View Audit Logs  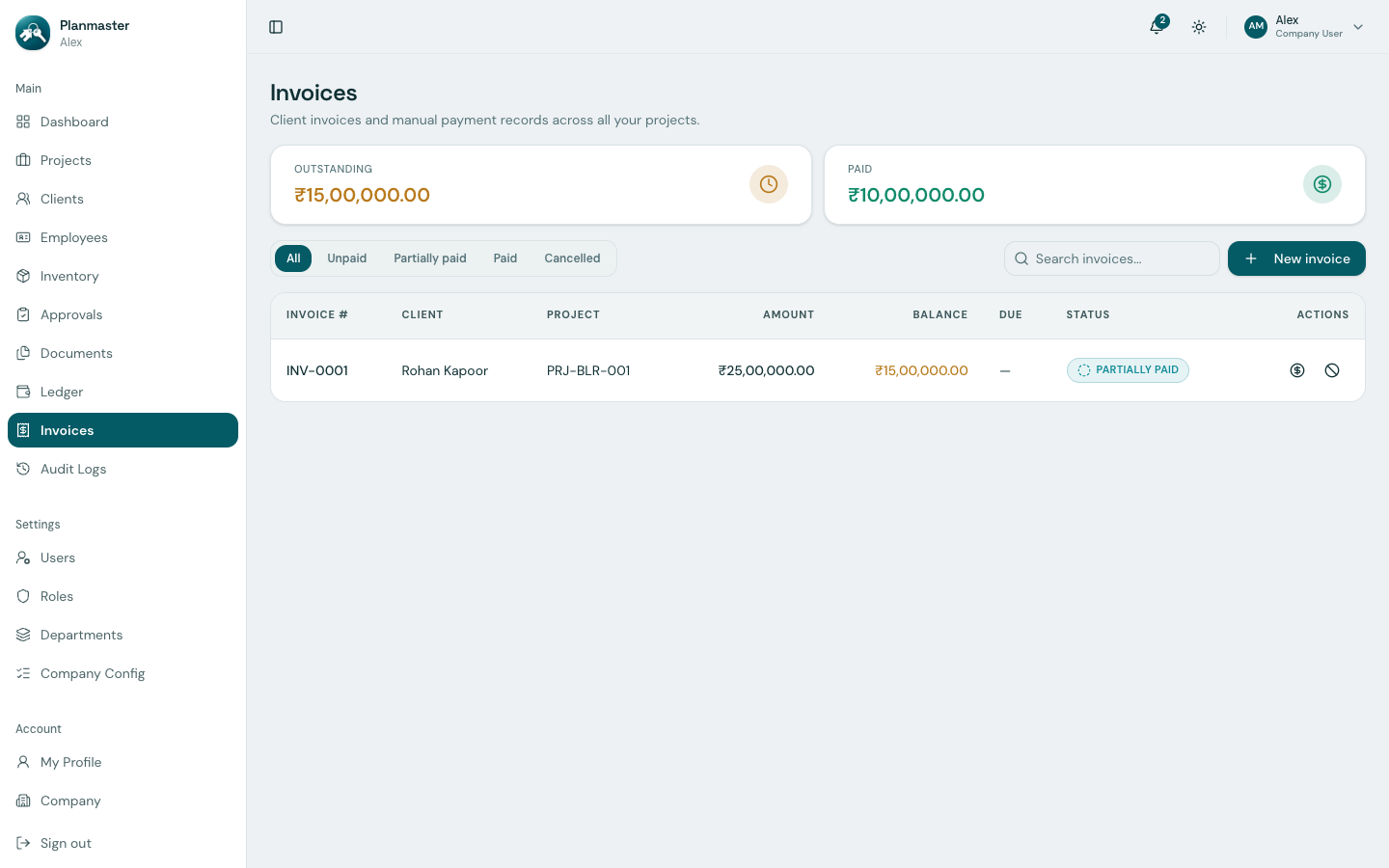pyautogui.click(x=123, y=469)
